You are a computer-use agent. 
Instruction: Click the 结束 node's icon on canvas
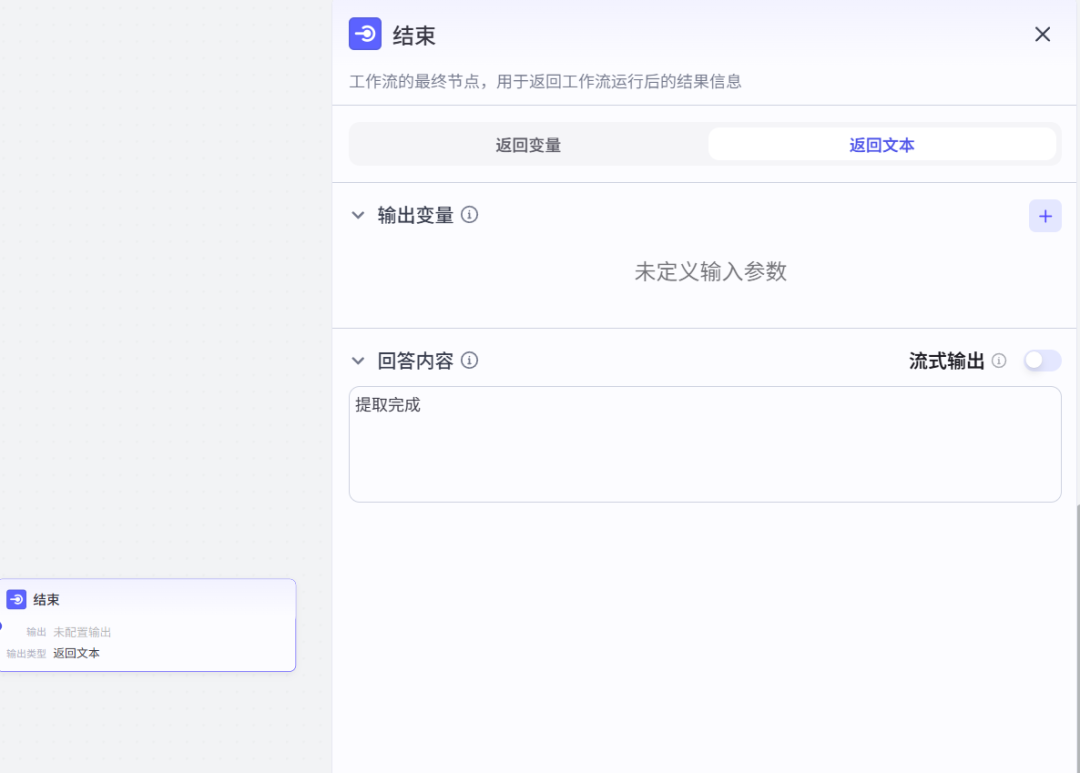point(17,599)
